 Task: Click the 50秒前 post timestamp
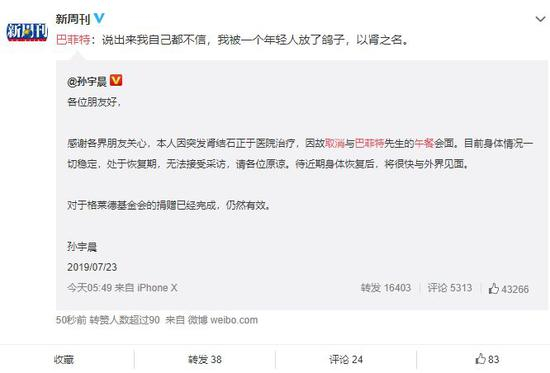71,320
